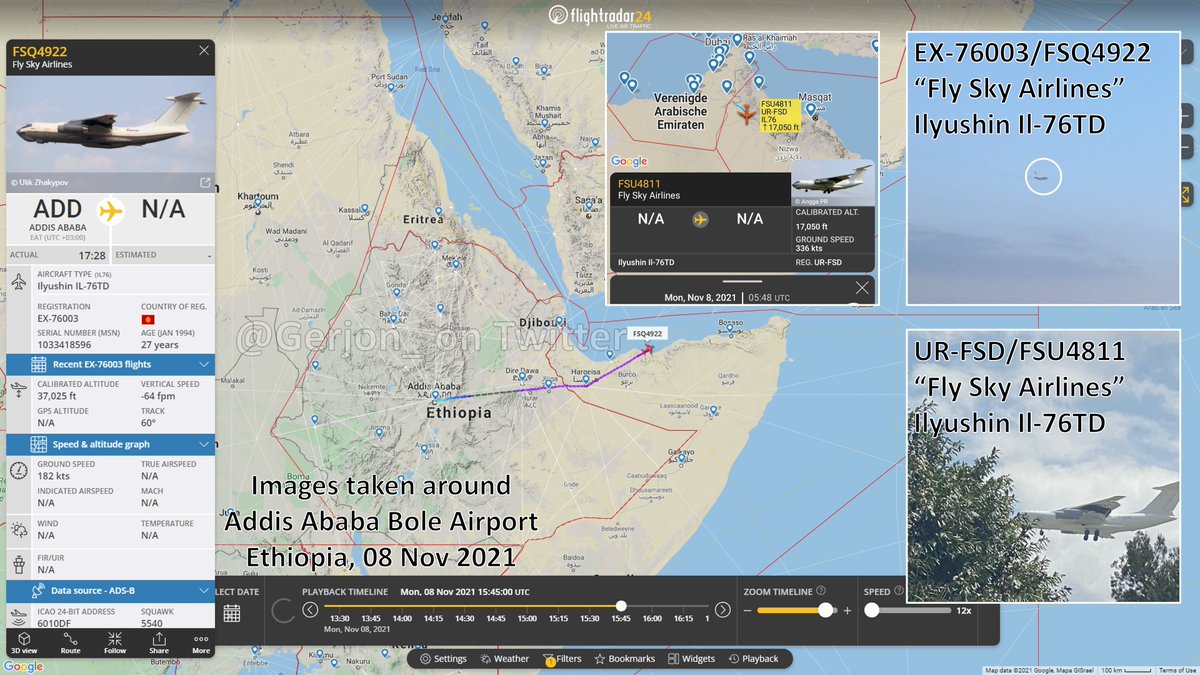
Task: Select the FSQ4922 aircraft icon on the map
Action: click(x=649, y=348)
